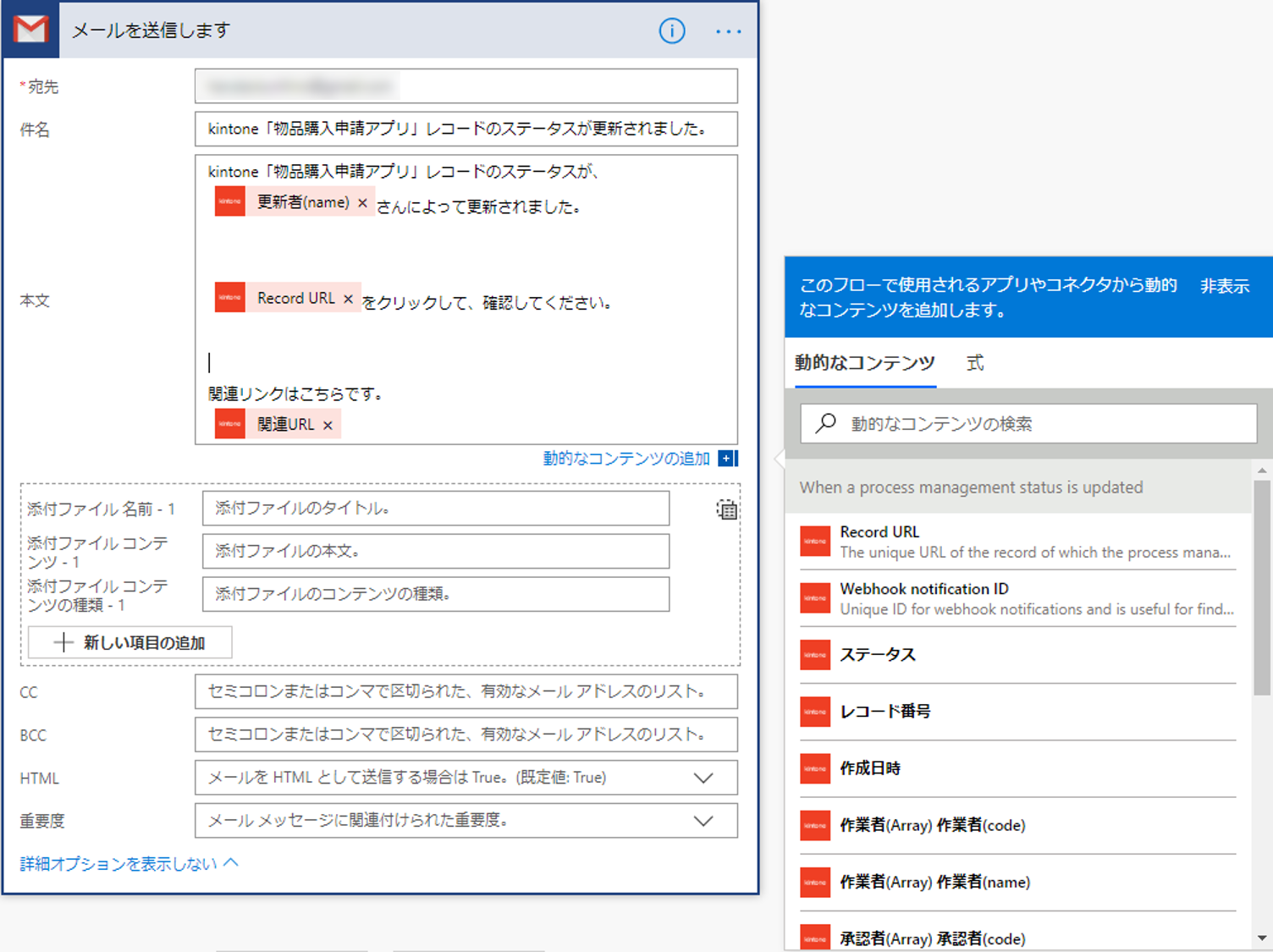Image resolution: width=1273 pixels, height=952 pixels.
Task: Collapse advanced options via 詳細オプションを表示しない
Action: pyautogui.click(x=129, y=864)
